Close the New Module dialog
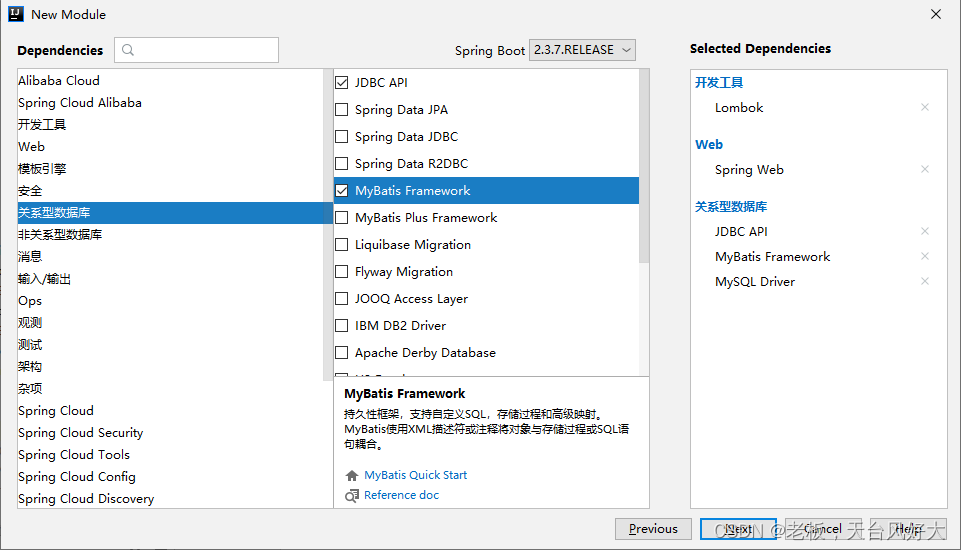The image size is (961, 550). click(936, 14)
